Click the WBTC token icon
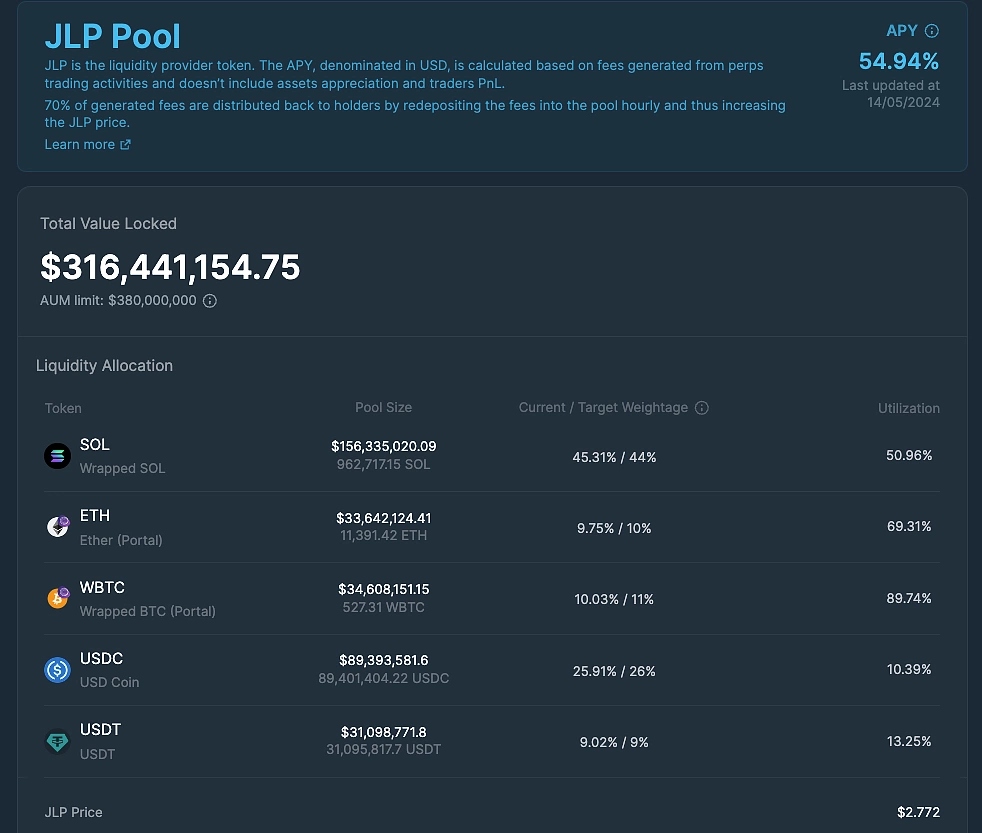This screenshot has width=982, height=833. (58, 598)
